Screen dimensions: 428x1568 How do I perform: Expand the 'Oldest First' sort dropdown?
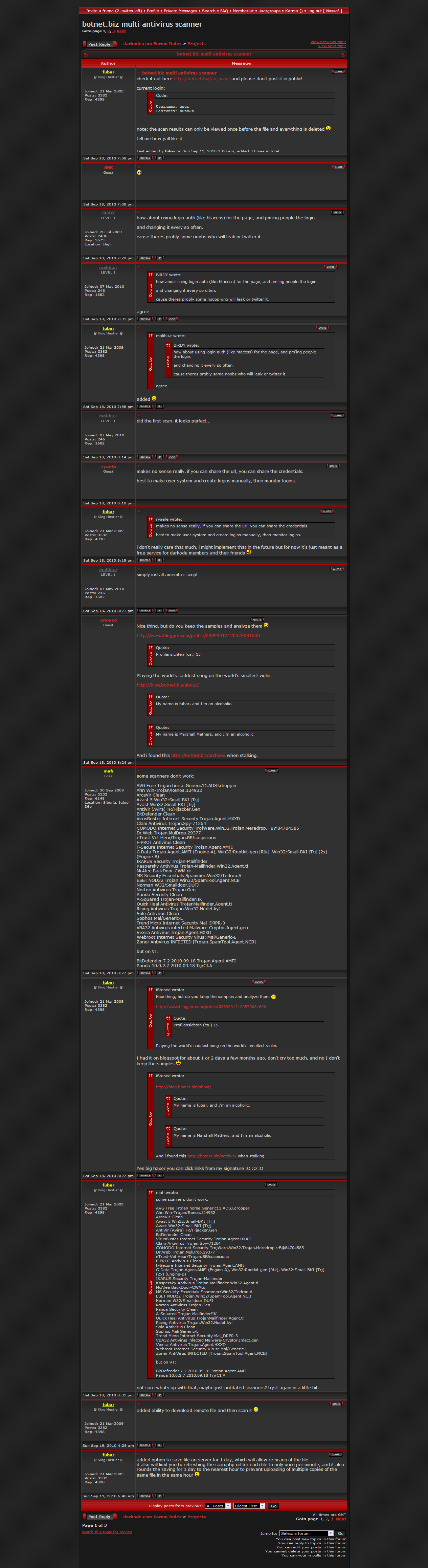[x=249, y=1506]
